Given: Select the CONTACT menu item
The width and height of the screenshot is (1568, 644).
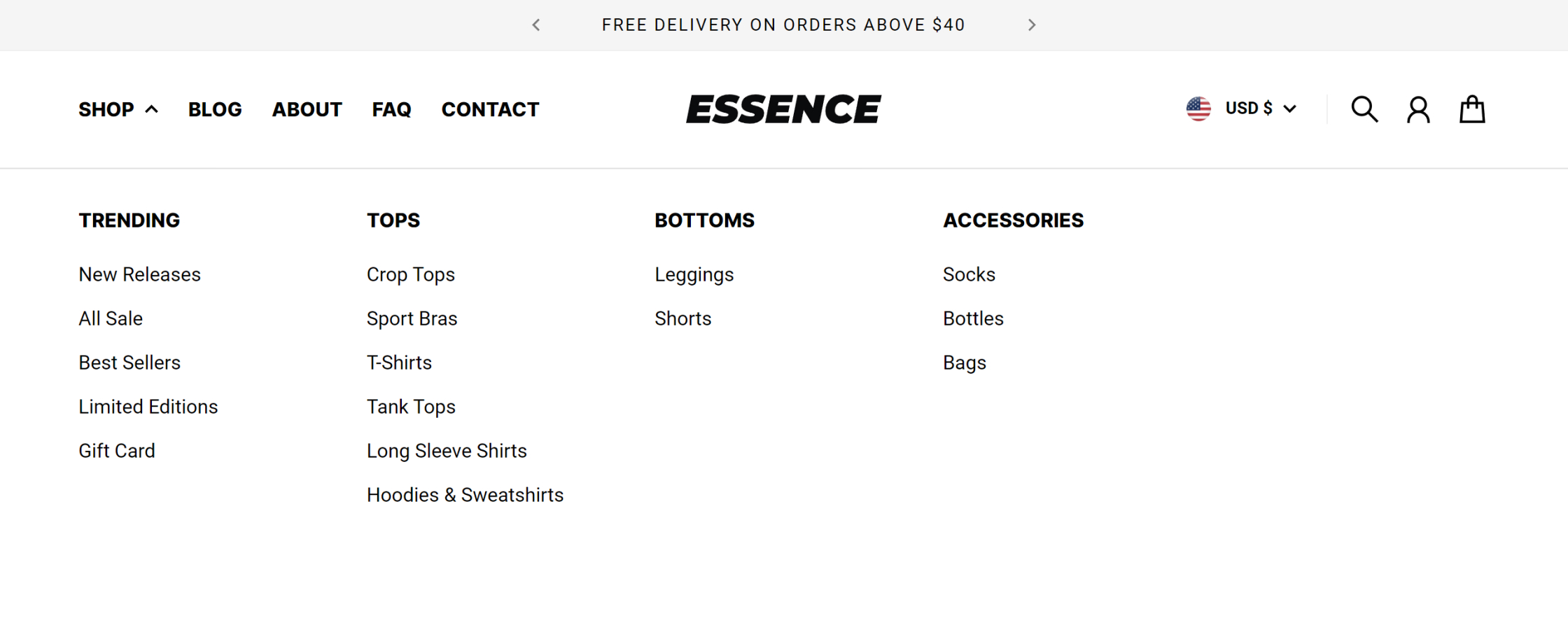Looking at the screenshot, I should pos(490,109).
